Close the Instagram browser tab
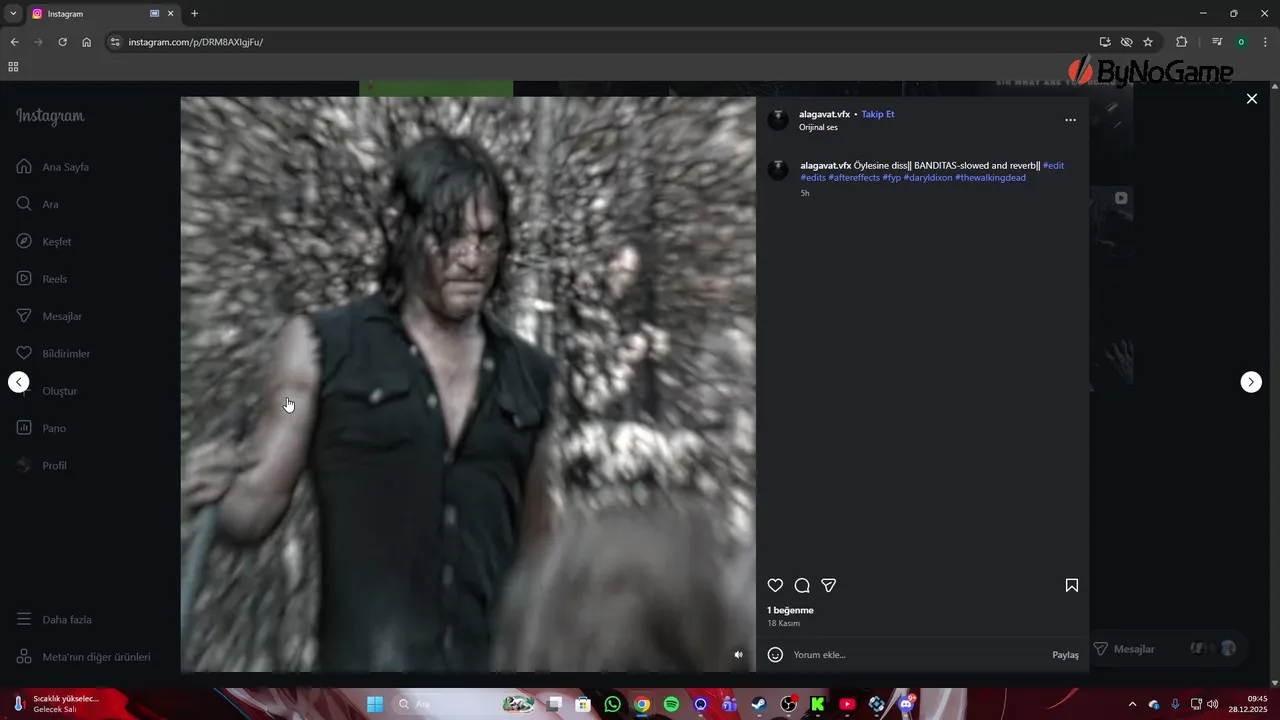 170,14
